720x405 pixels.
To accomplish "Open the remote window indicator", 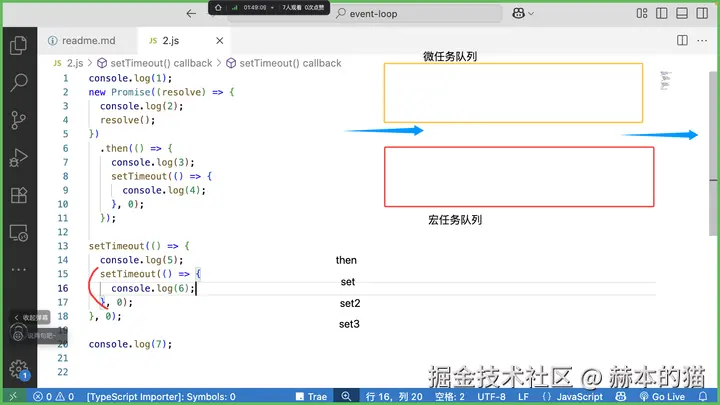I will coord(13,396).
